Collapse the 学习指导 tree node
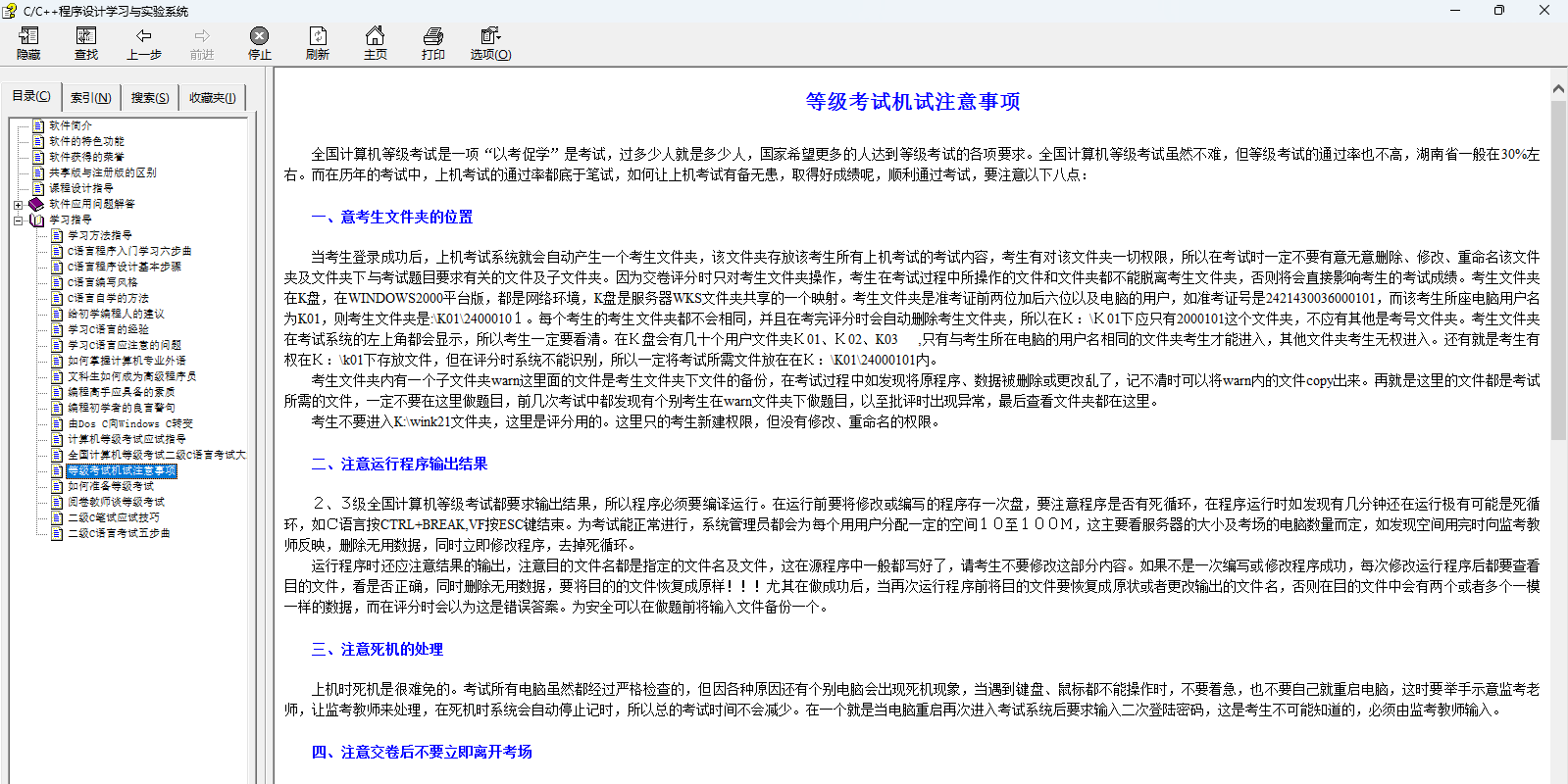Screen dimensions: 1568x784 (18, 220)
